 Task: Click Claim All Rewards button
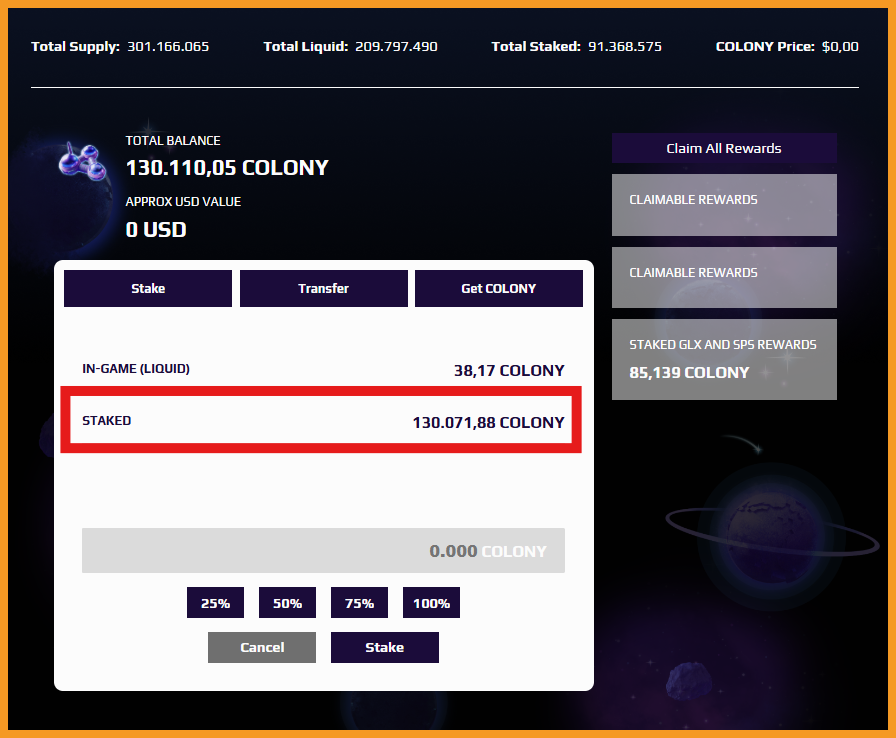[x=724, y=148]
